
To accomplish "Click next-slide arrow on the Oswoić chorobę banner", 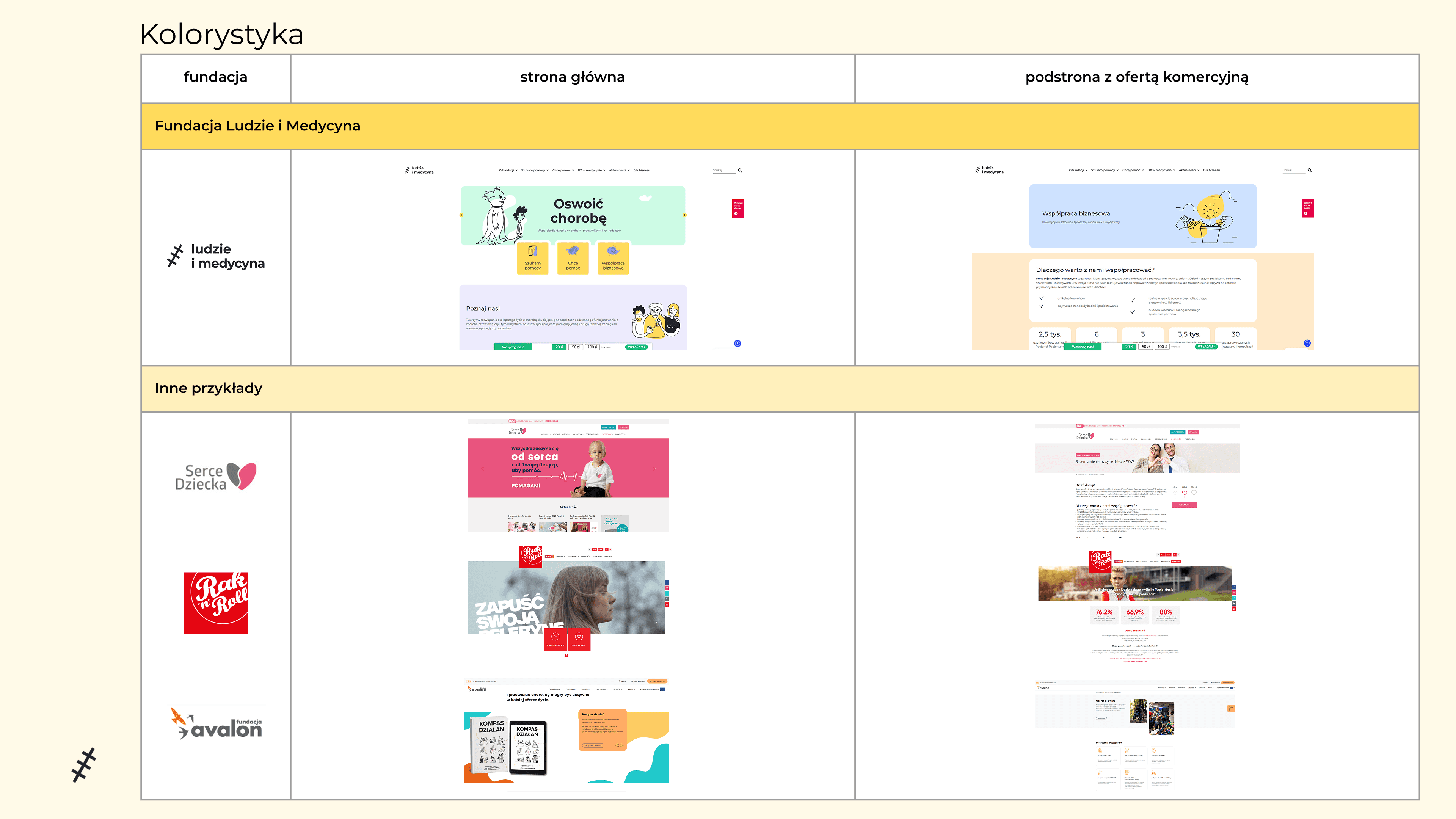I will [684, 215].
